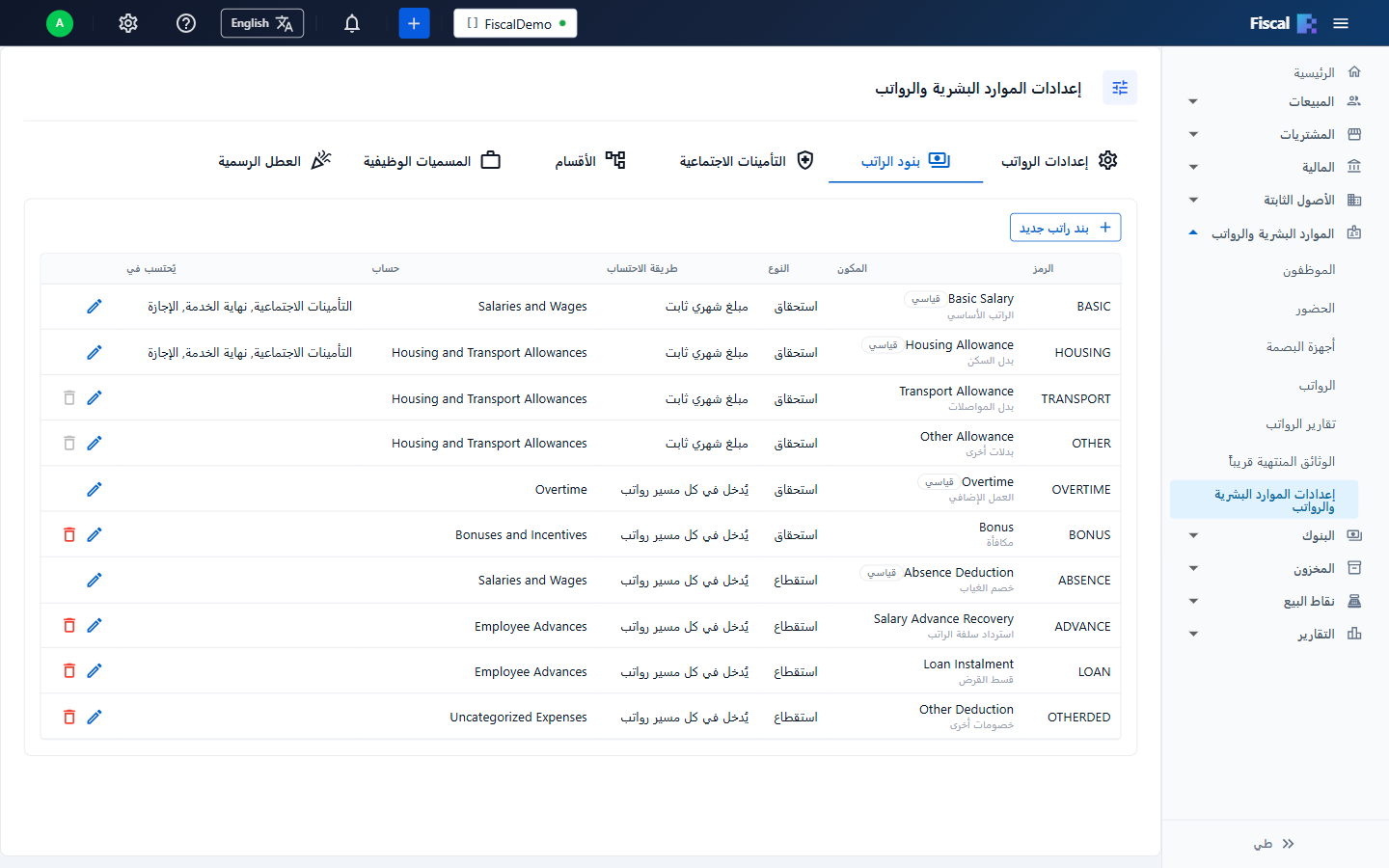
Task: Open الحضور sidebar item
Action: tap(1316, 309)
